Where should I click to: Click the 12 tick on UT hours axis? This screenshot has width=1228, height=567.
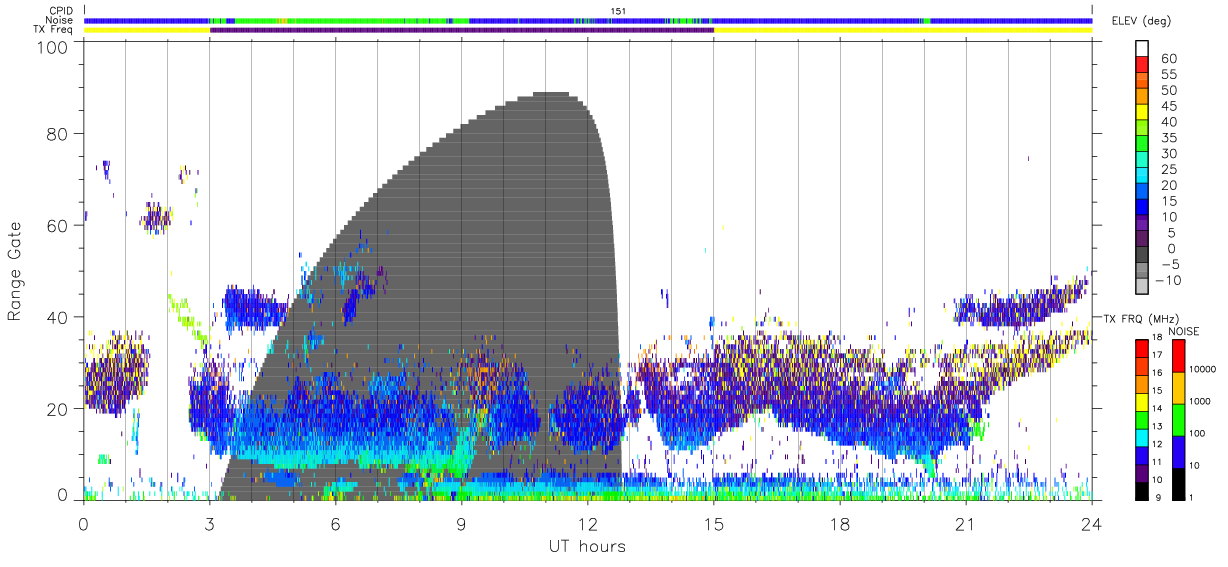pos(588,523)
